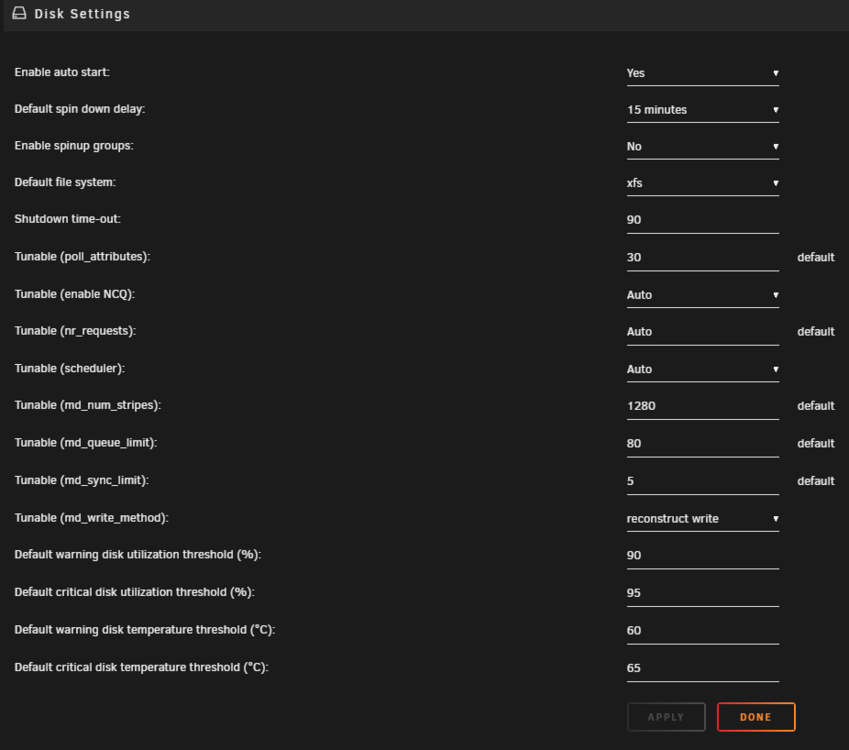
Task: Click the Tunable (md_num_stripes) label
Action: (88, 406)
